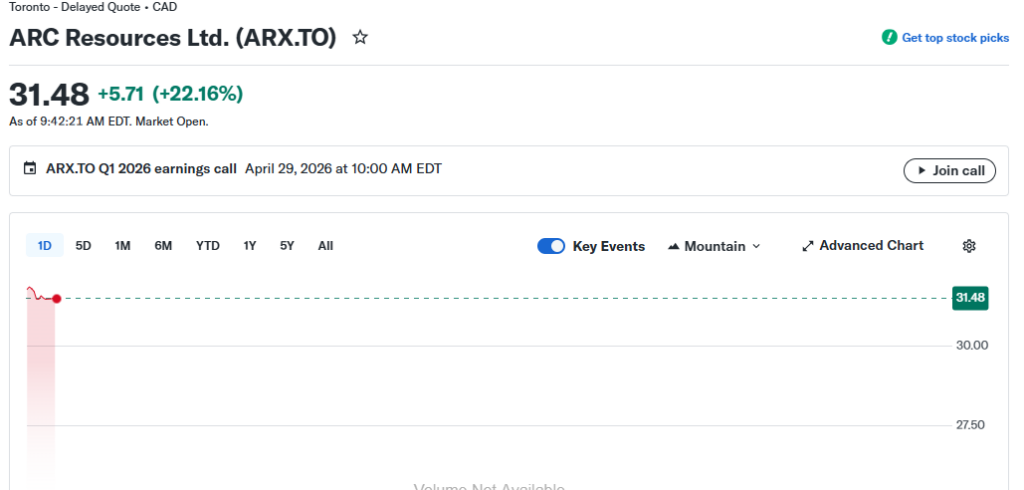Select the 6M chart range
The image size is (1024, 490).
[x=163, y=246]
